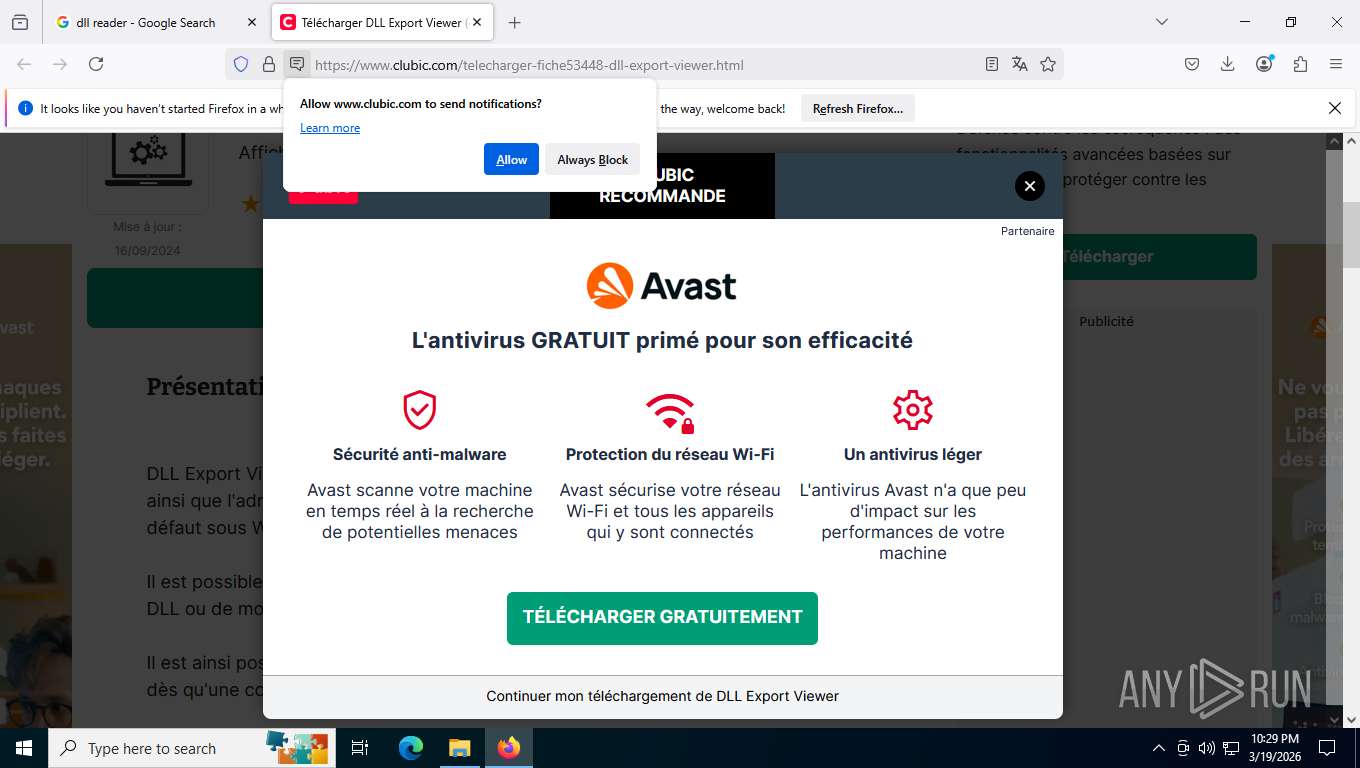Open Firefox View from the tab bar icon
This screenshot has height=768, width=1360.
coord(20,22)
